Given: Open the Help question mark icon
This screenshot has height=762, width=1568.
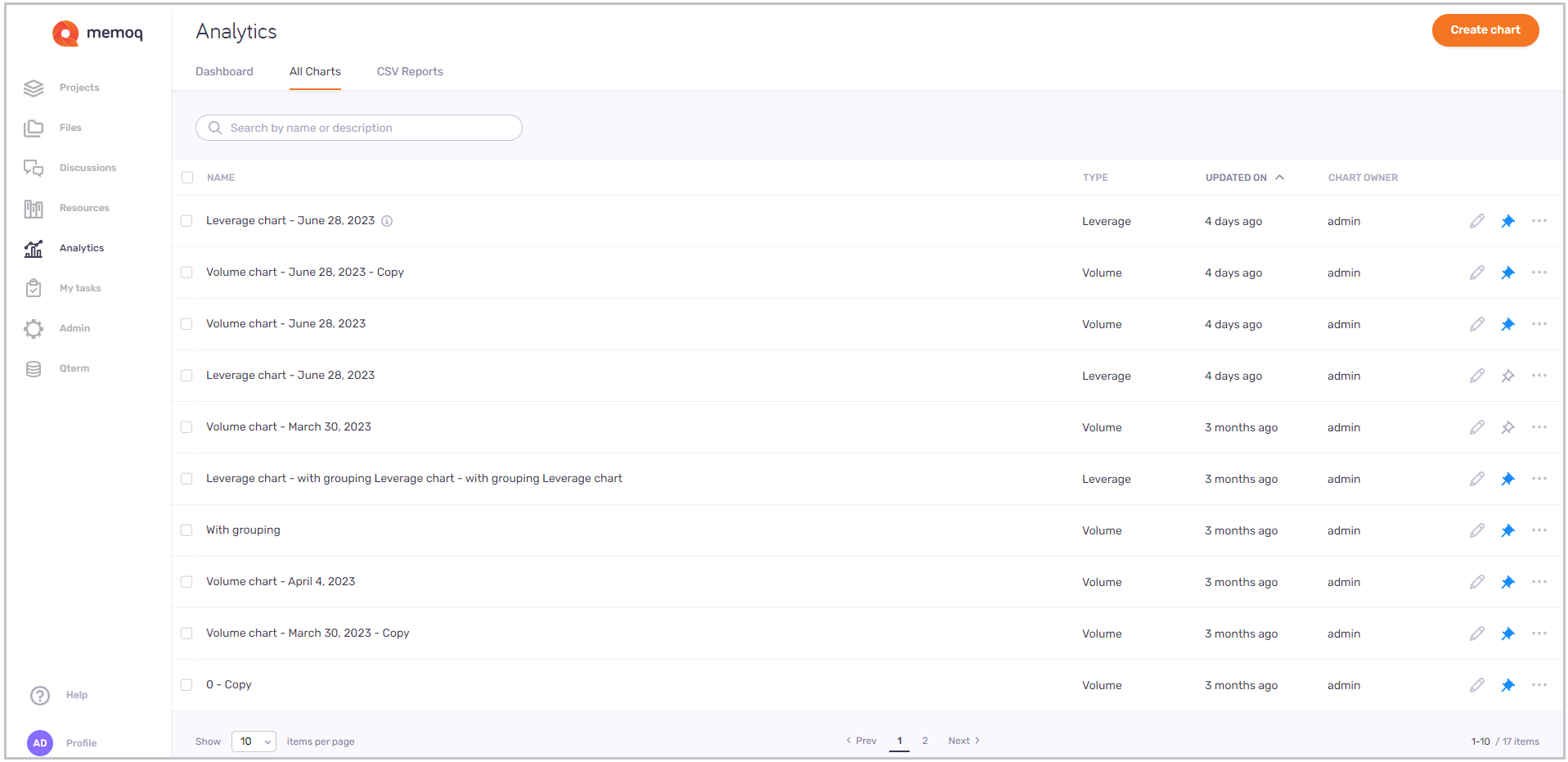Looking at the screenshot, I should [40, 695].
